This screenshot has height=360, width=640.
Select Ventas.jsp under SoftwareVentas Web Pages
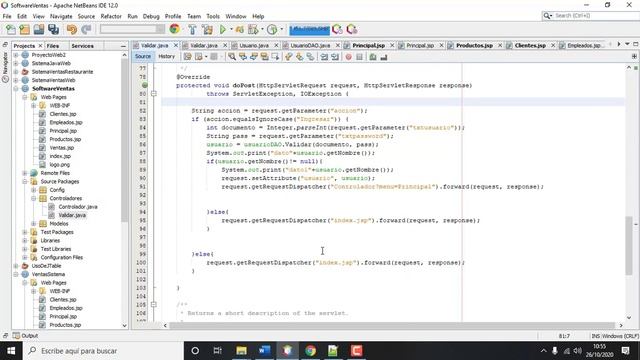coord(62,148)
